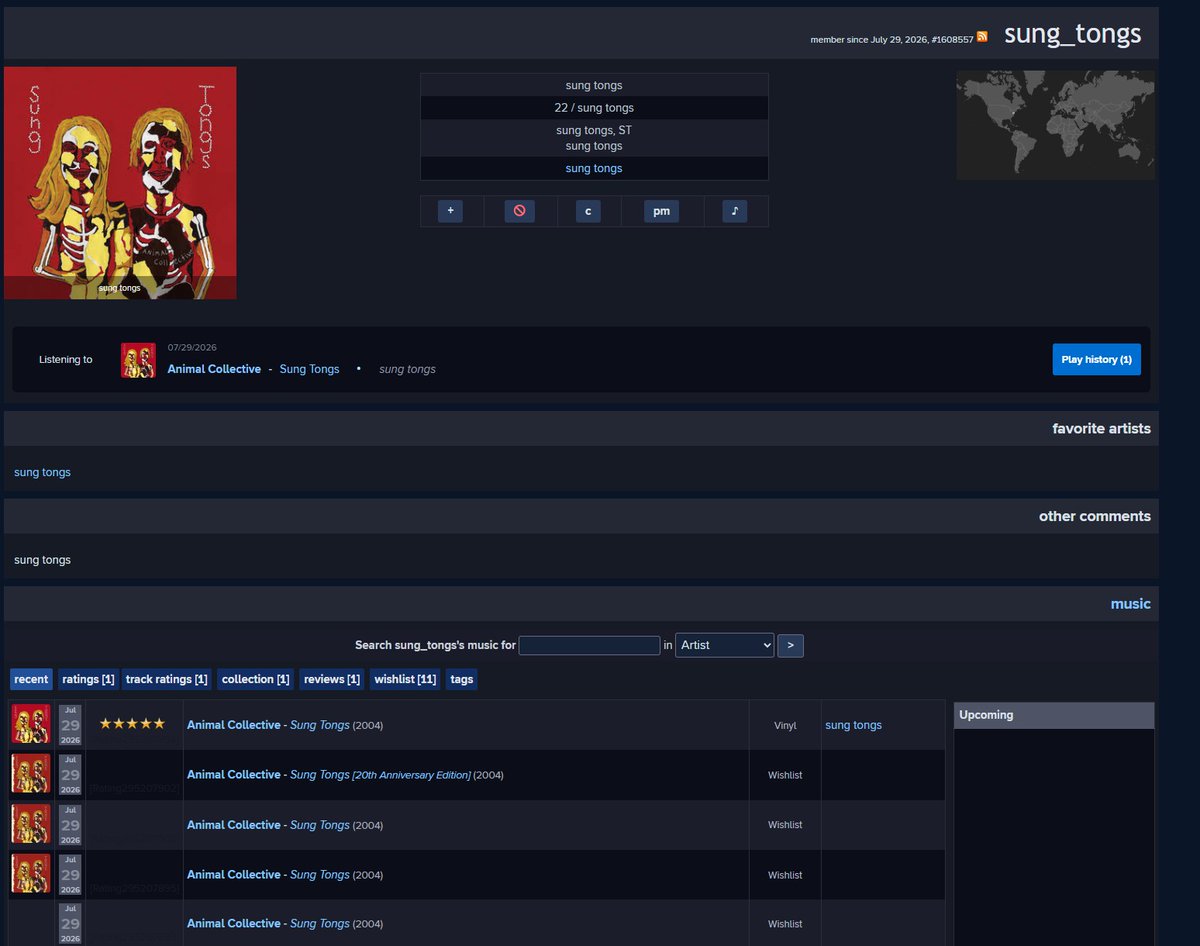Open the "c" compatibility button

pyautogui.click(x=588, y=211)
